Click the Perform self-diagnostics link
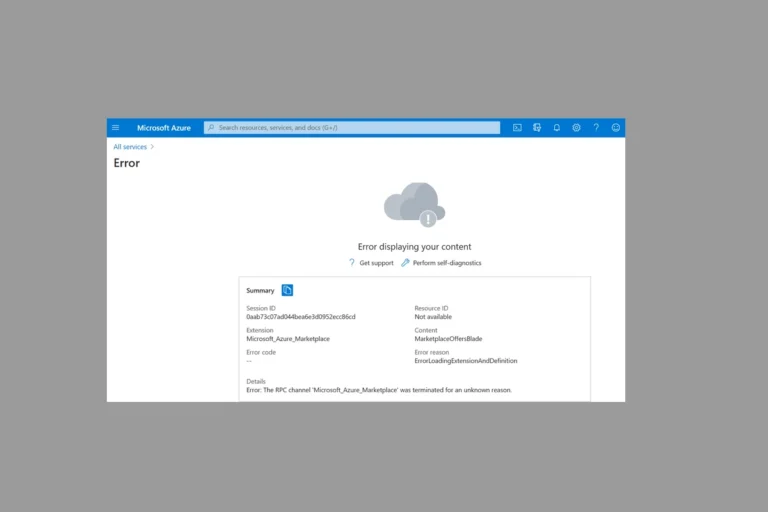This screenshot has width=768, height=512. pyautogui.click(x=447, y=263)
